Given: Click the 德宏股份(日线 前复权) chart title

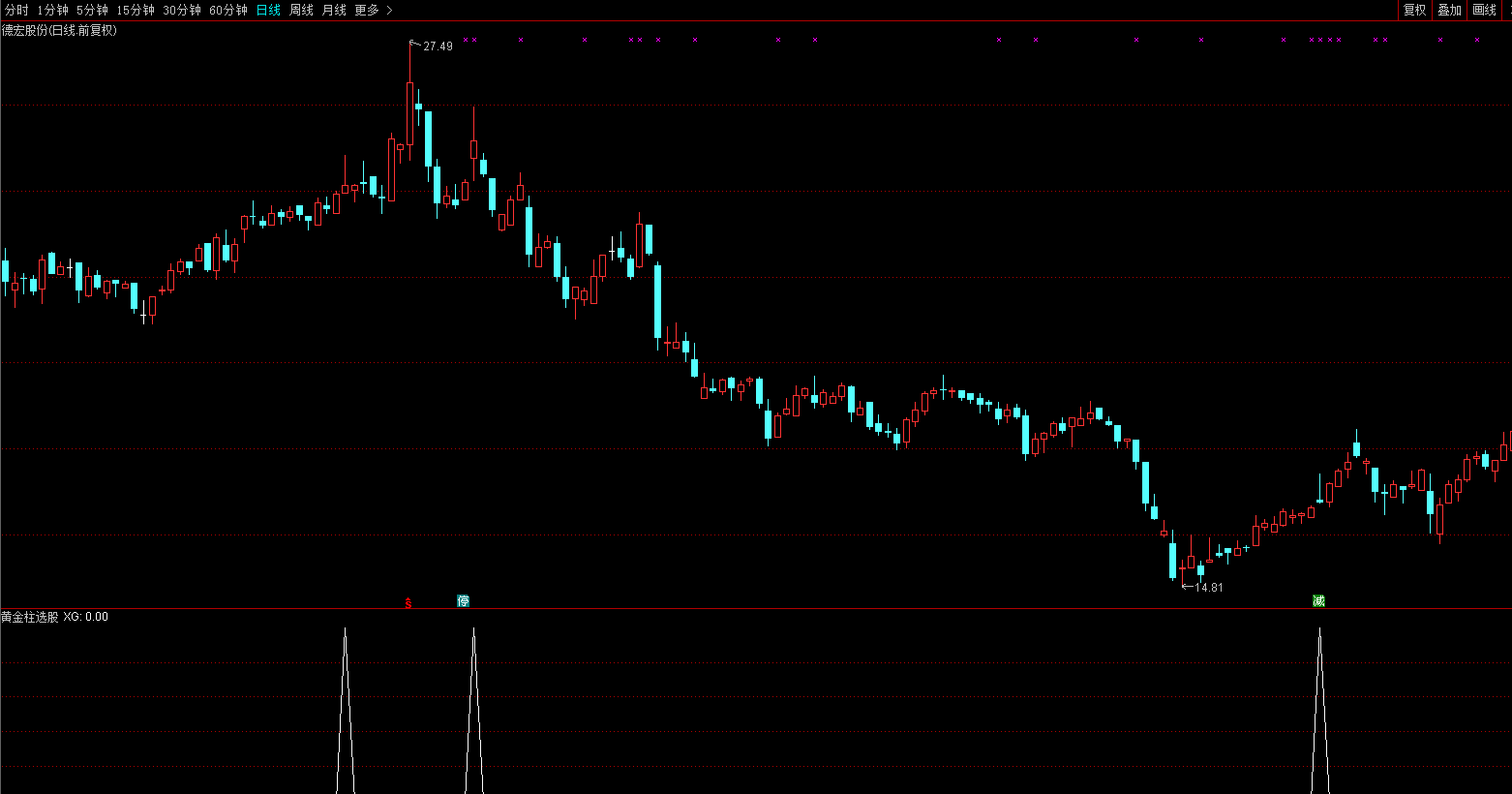Looking at the screenshot, I should tap(59, 30).
